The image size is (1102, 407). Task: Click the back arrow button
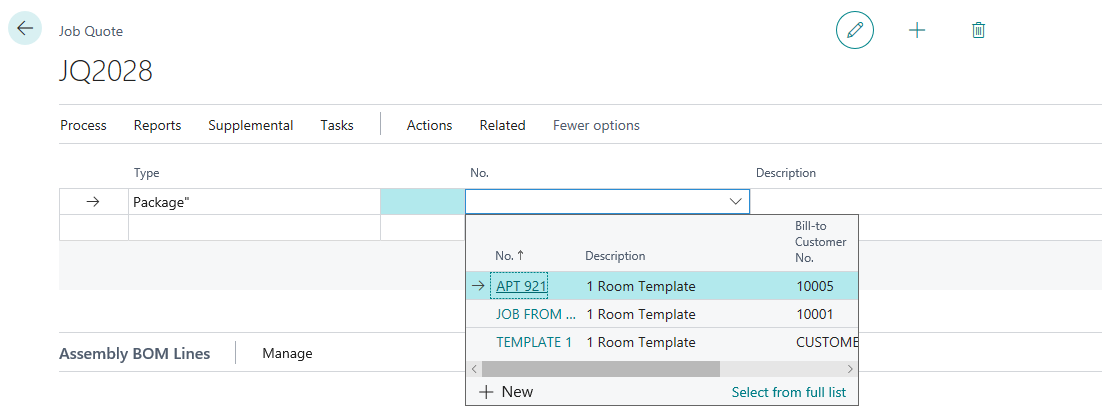click(24, 29)
